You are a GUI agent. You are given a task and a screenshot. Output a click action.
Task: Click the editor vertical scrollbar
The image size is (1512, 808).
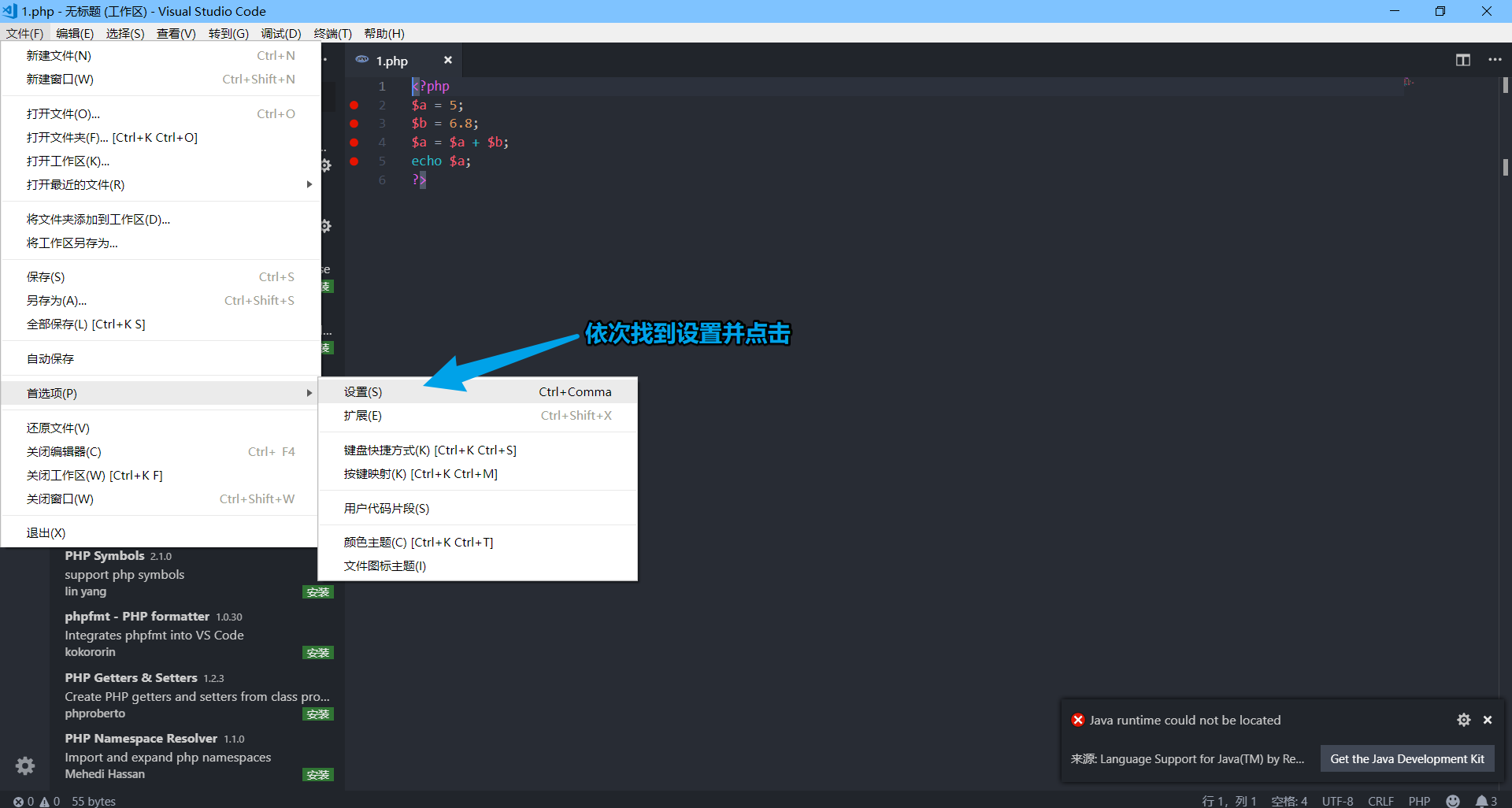[x=1505, y=433]
